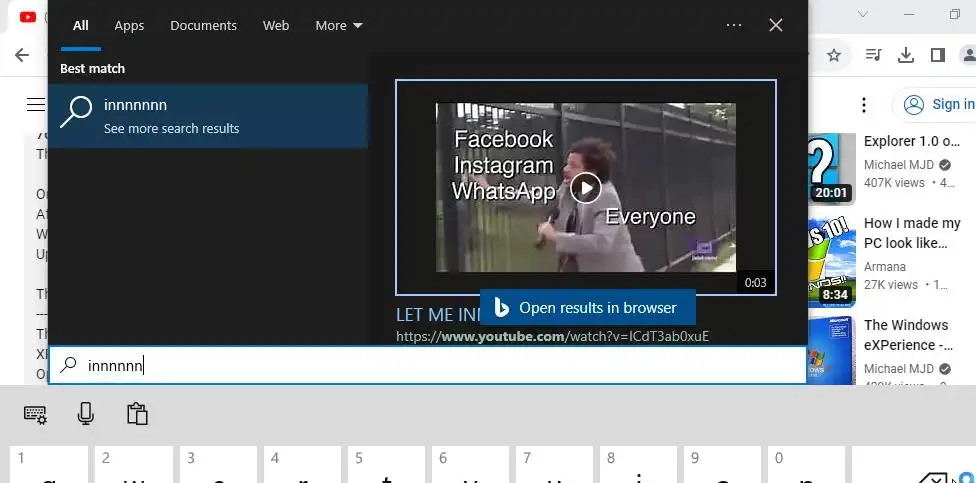Tap the 1 / q key

coord(49,464)
